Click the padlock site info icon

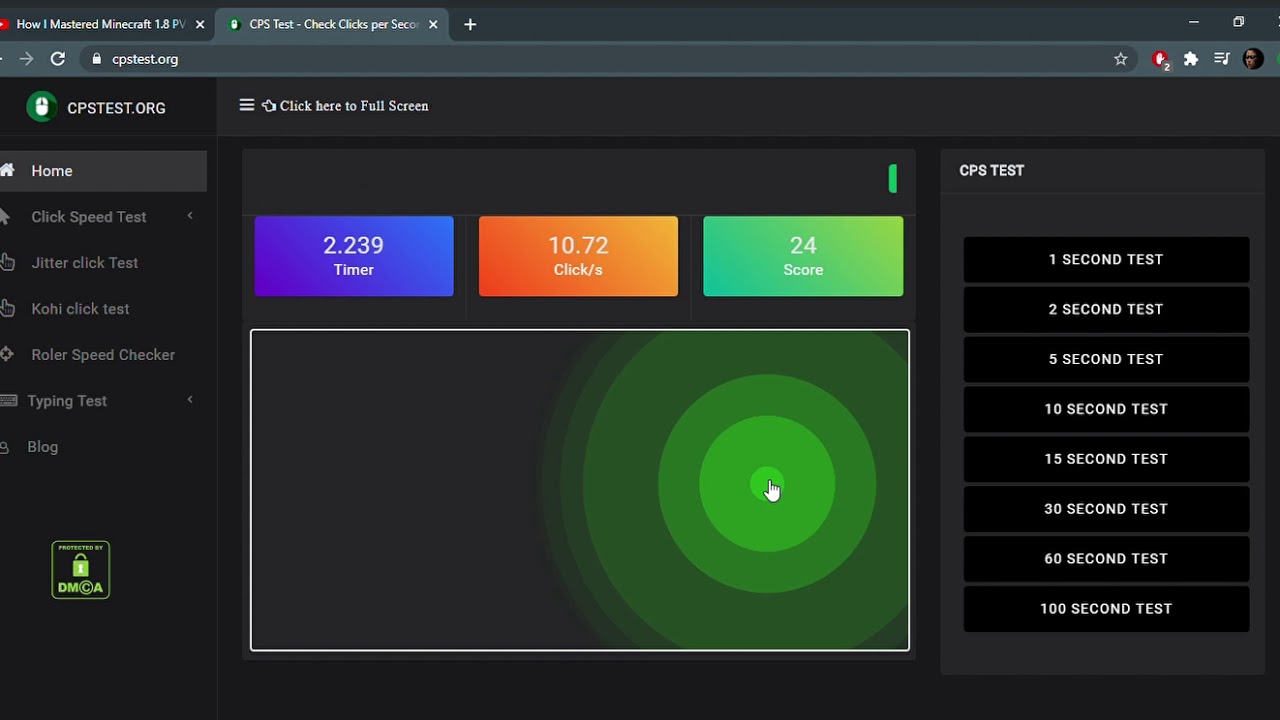[97, 59]
